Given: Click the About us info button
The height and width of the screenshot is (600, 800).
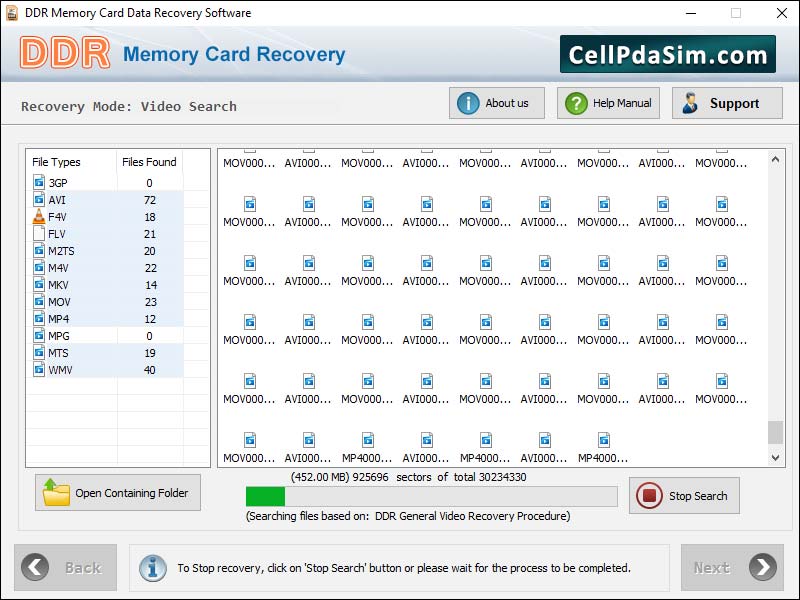Looking at the screenshot, I should click(x=496, y=103).
